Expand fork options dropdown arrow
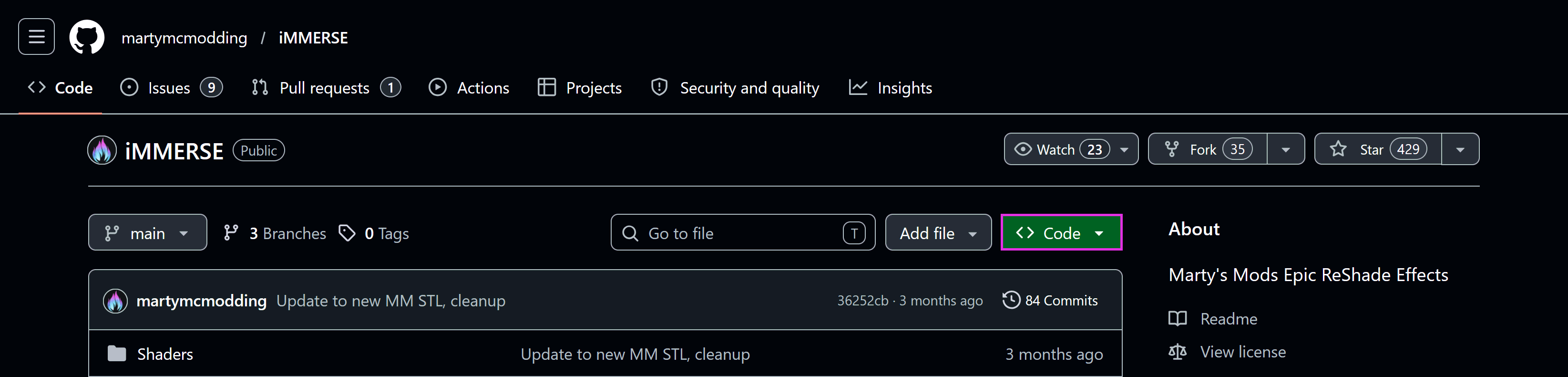1568x377 pixels. [1286, 149]
